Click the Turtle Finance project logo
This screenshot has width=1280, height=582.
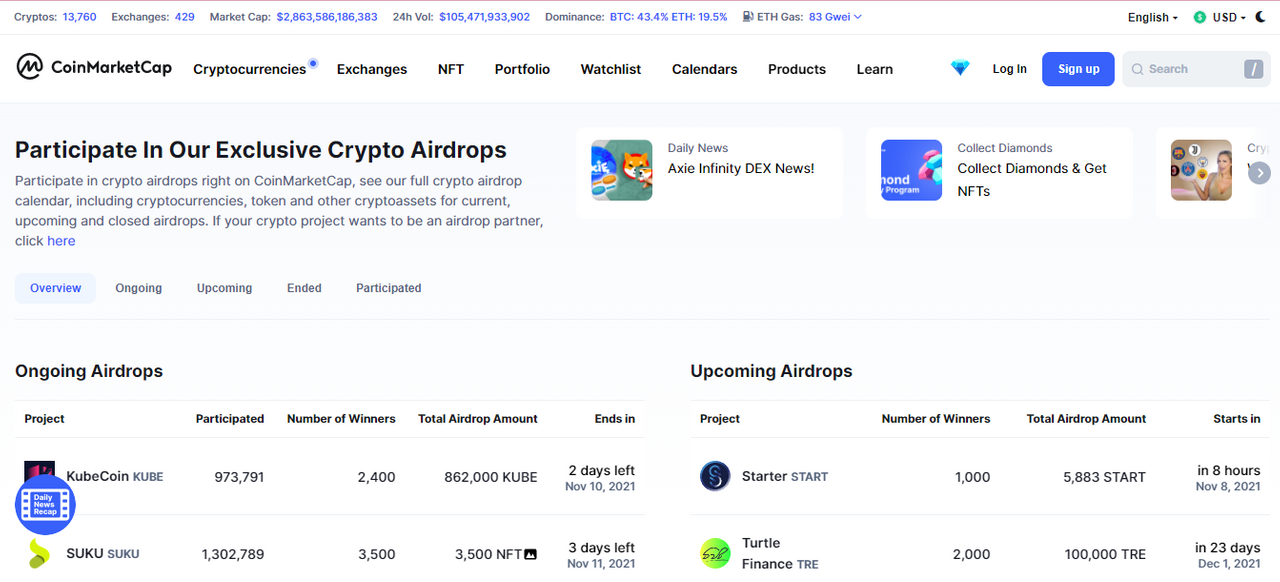tap(715, 554)
